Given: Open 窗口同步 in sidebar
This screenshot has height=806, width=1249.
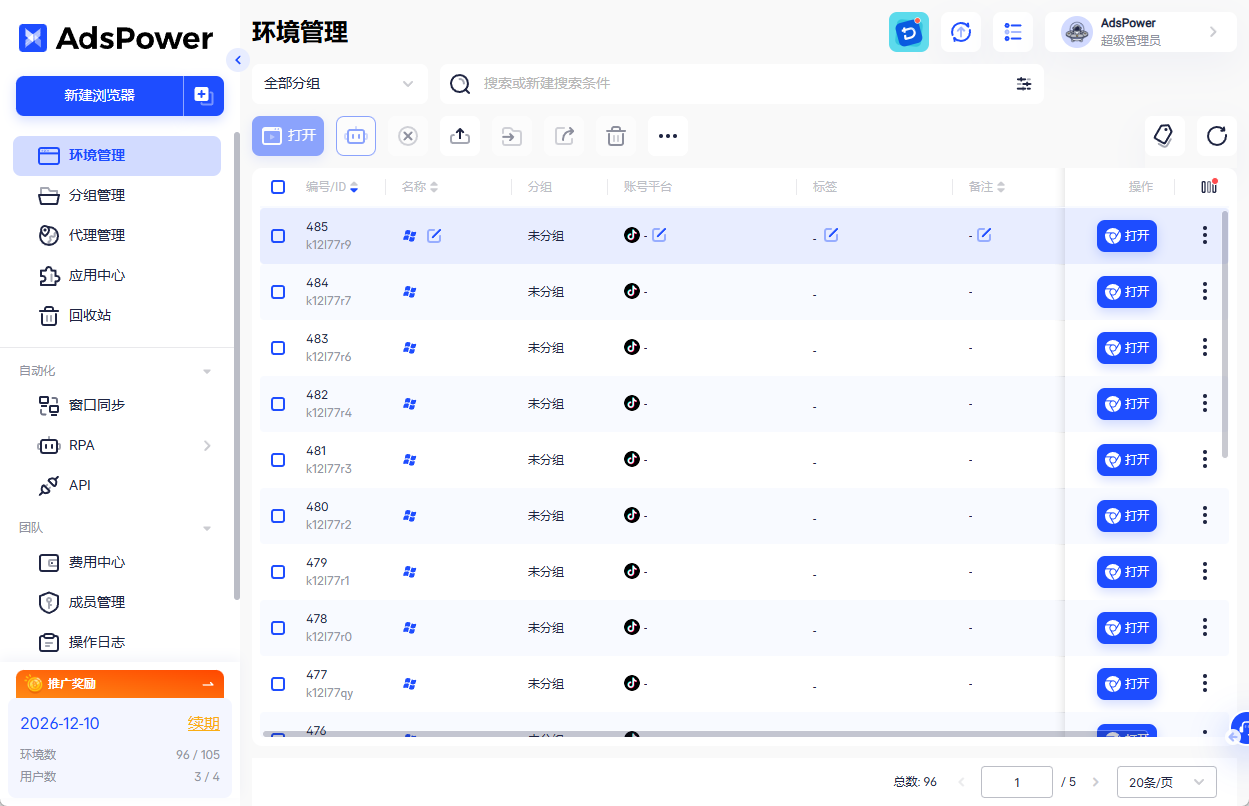Looking at the screenshot, I should click(x=117, y=405).
